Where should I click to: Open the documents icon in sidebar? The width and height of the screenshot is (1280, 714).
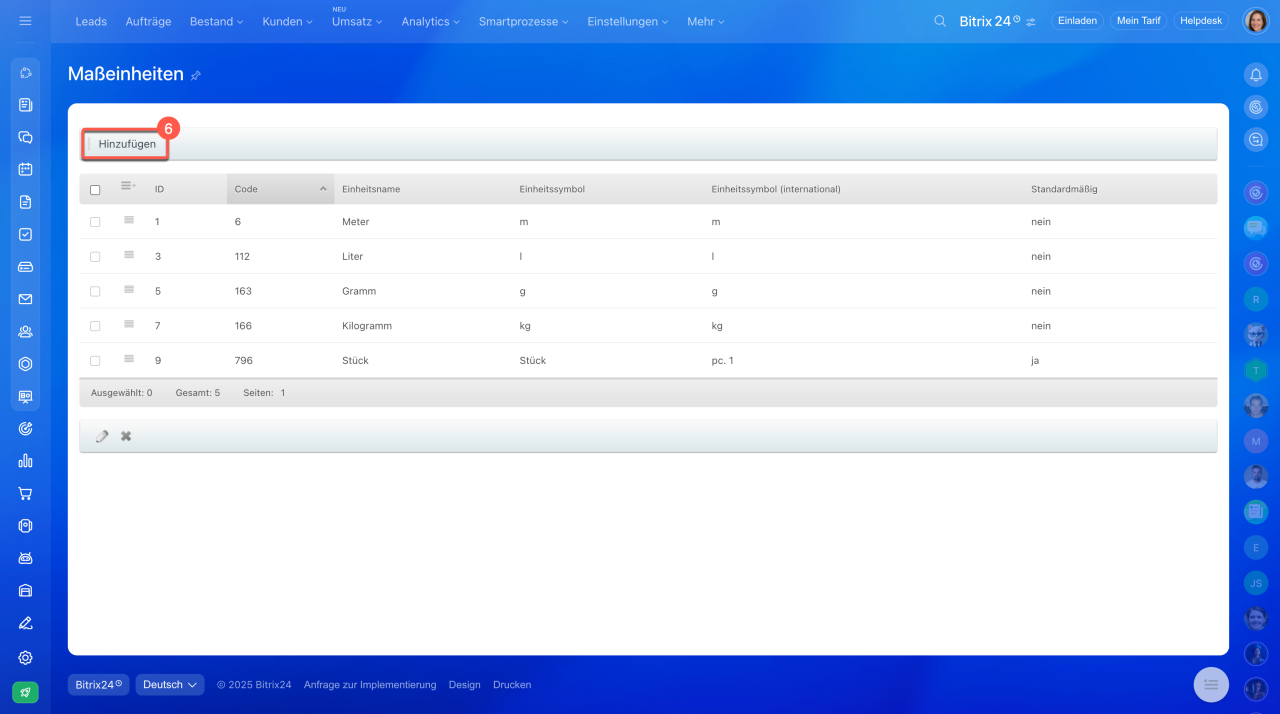tap(26, 202)
